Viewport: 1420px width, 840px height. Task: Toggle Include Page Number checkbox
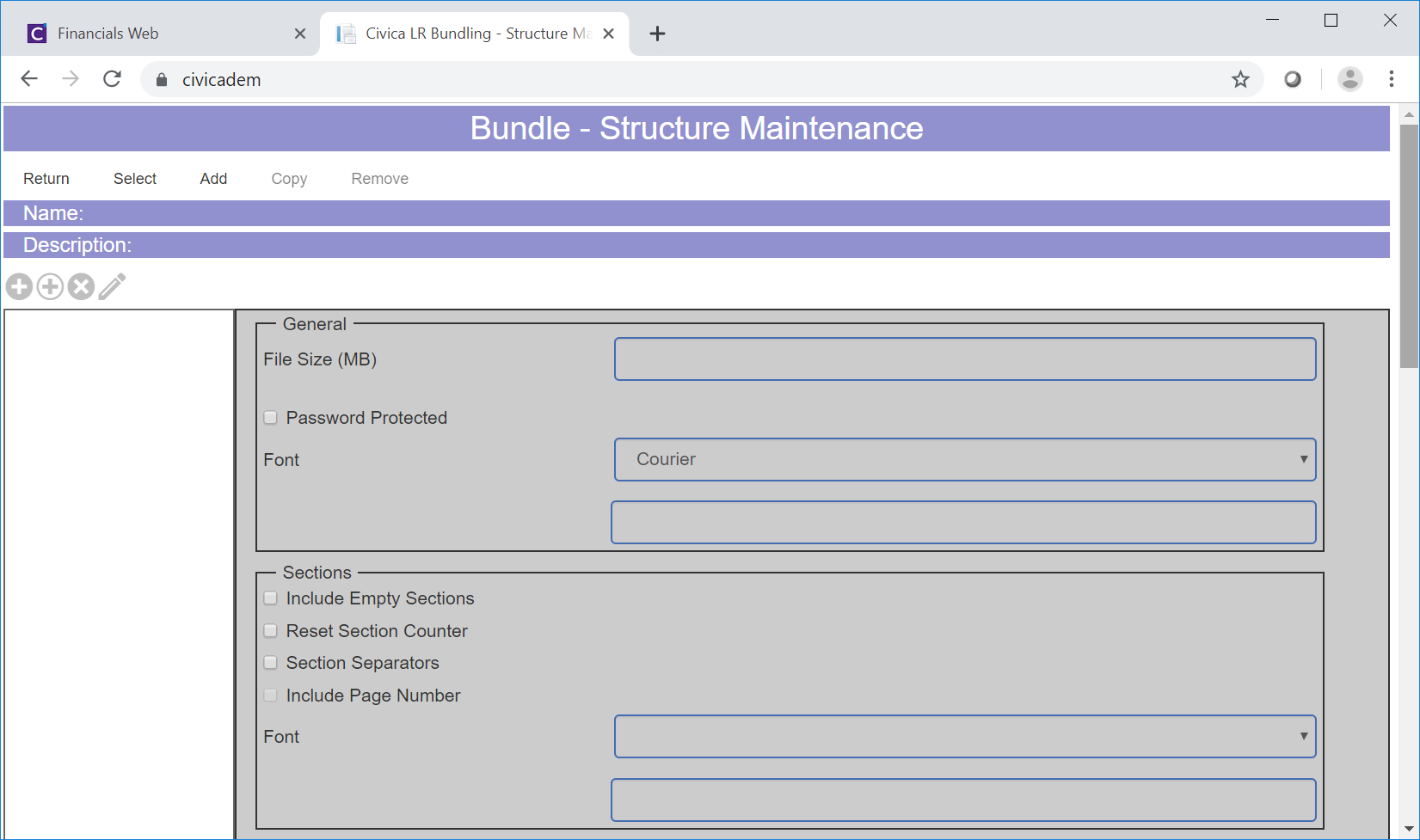[271, 696]
